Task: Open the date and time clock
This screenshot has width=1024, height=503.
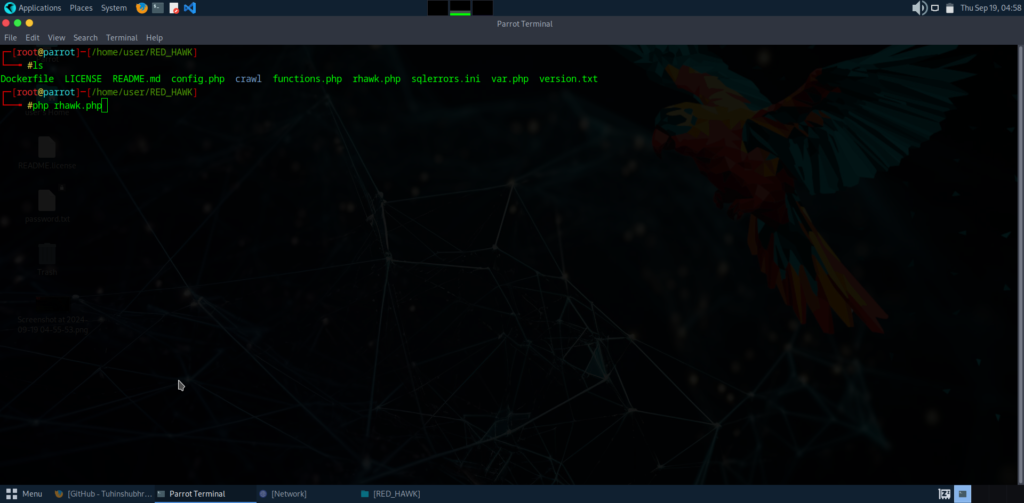Action: click(990, 8)
